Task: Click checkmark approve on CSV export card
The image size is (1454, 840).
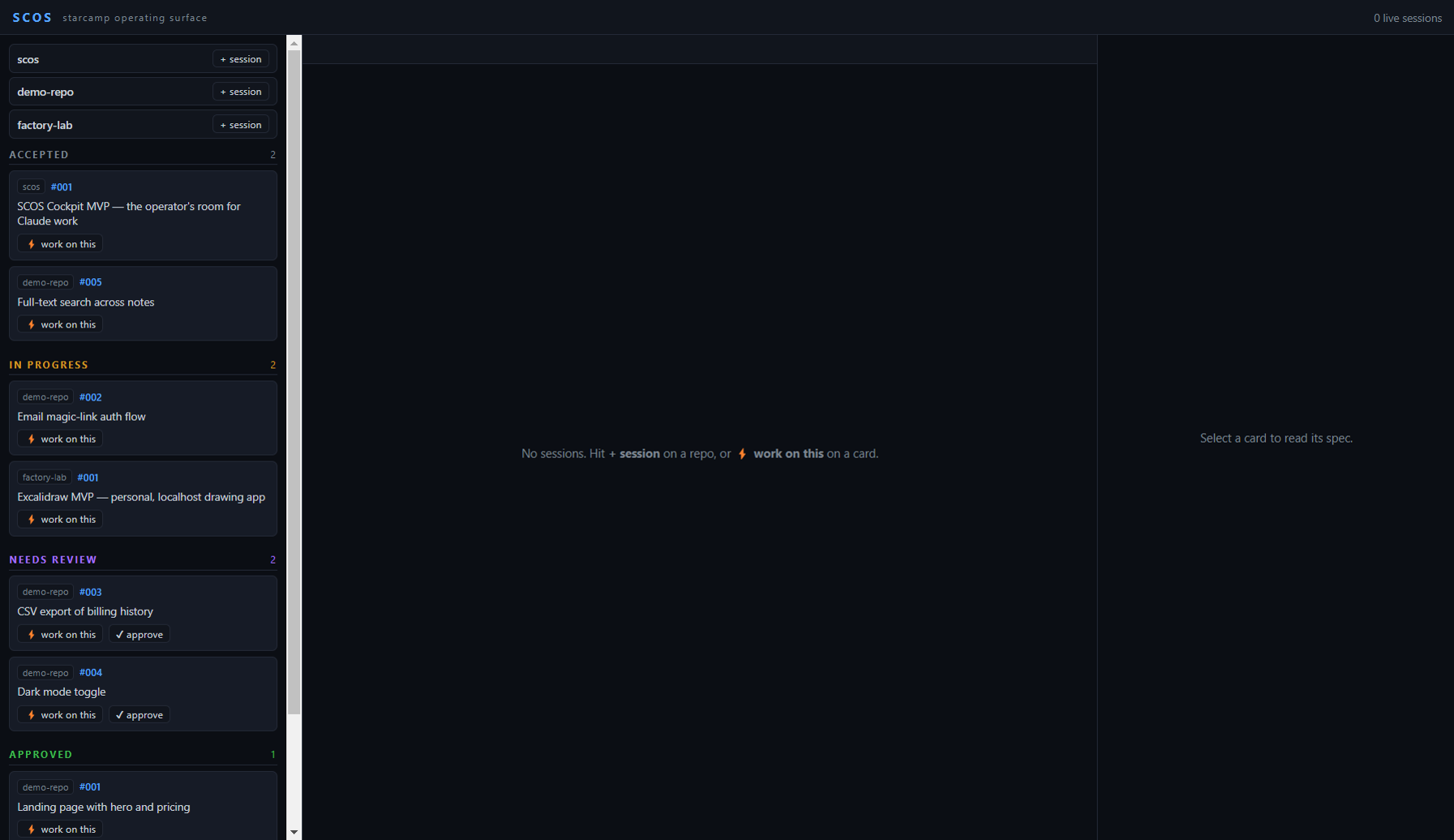Action: tap(139, 634)
